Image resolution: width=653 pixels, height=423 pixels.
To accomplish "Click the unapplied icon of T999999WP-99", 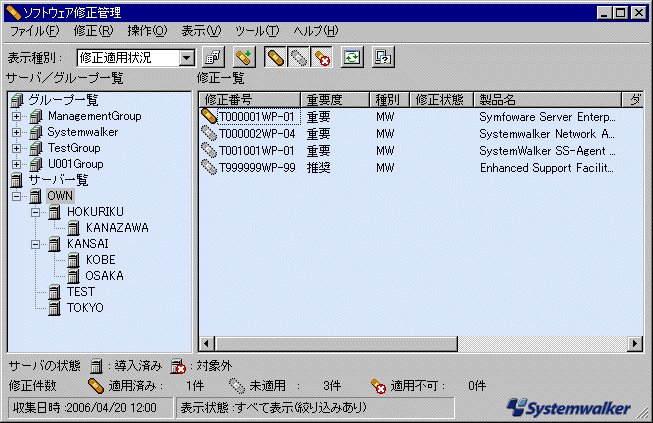I will click(209, 167).
